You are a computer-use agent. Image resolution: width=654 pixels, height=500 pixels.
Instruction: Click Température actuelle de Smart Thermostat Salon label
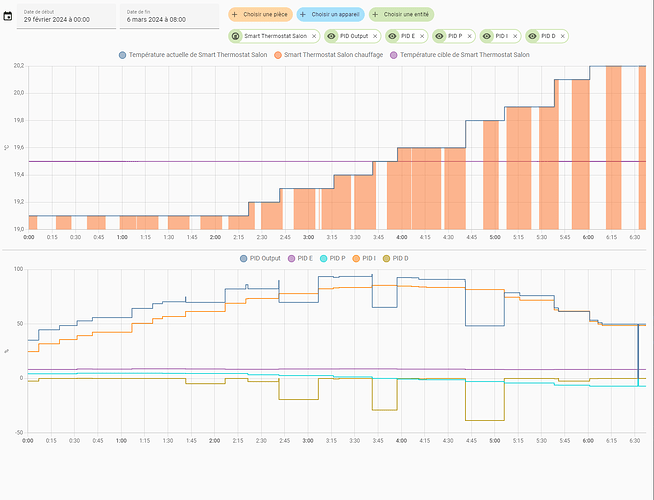click(x=198, y=55)
